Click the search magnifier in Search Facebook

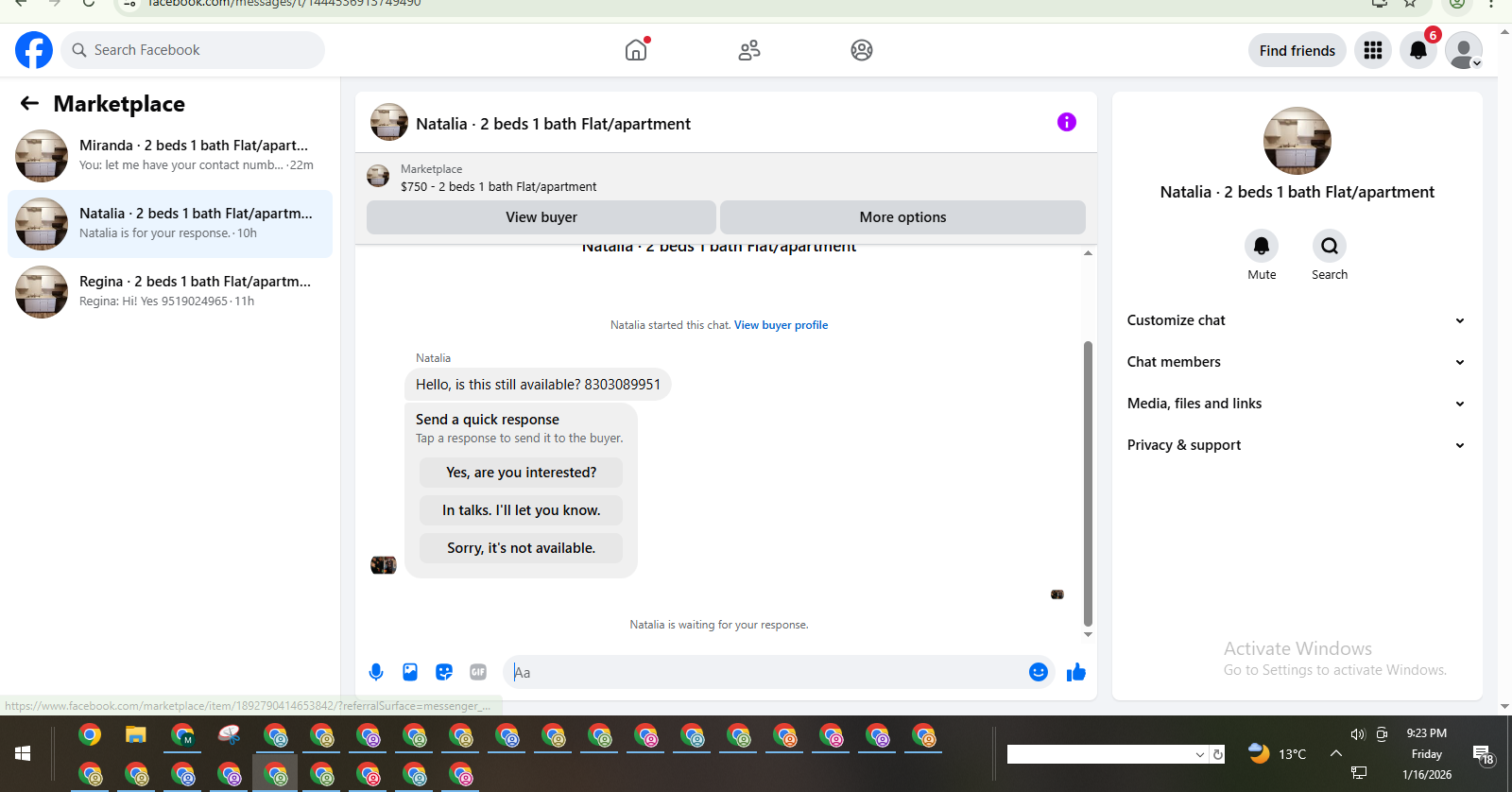79,50
